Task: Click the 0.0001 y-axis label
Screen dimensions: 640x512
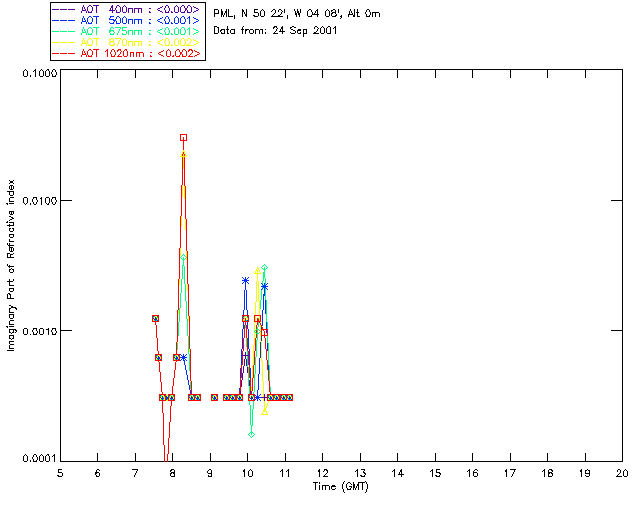Action: pos(40,459)
